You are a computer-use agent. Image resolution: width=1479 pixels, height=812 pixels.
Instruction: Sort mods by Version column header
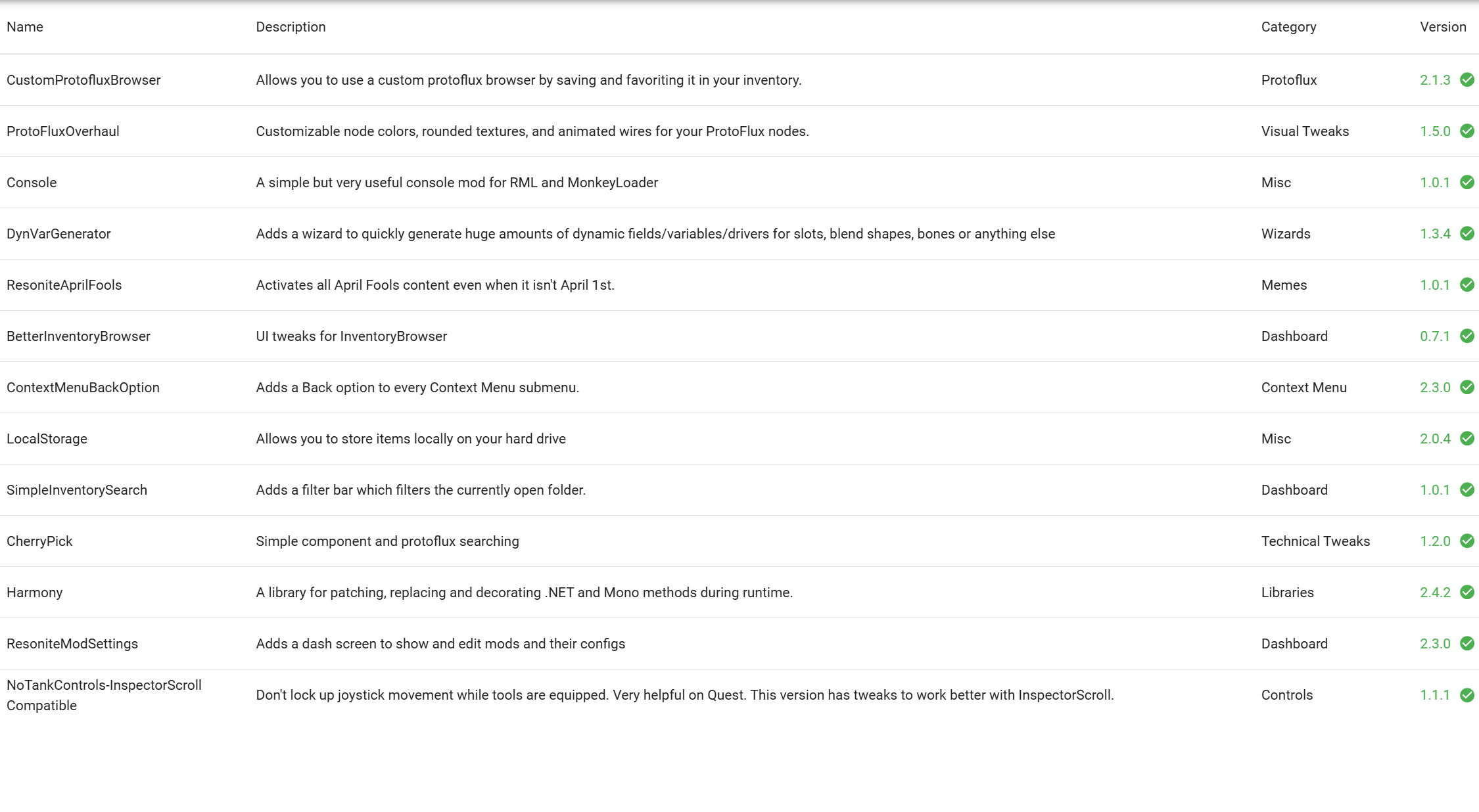click(1443, 27)
